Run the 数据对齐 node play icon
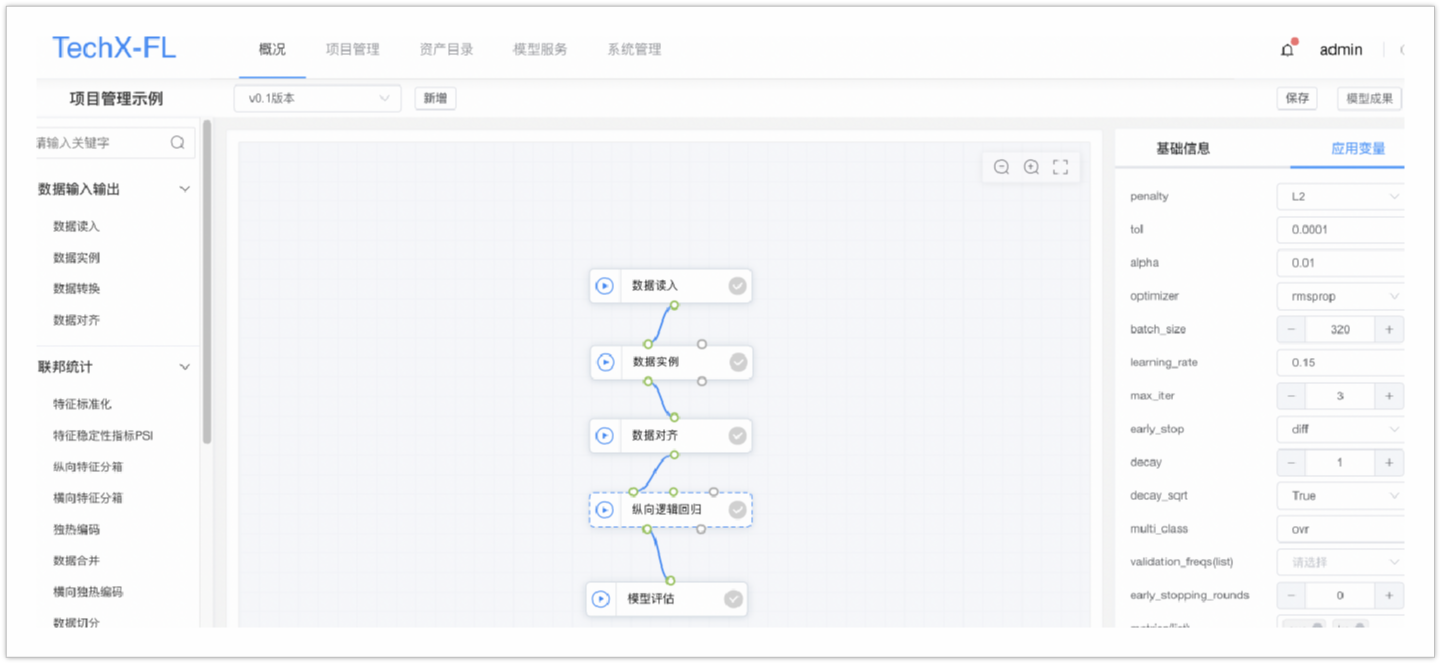This screenshot has height=665, width=1442. (605, 436)
